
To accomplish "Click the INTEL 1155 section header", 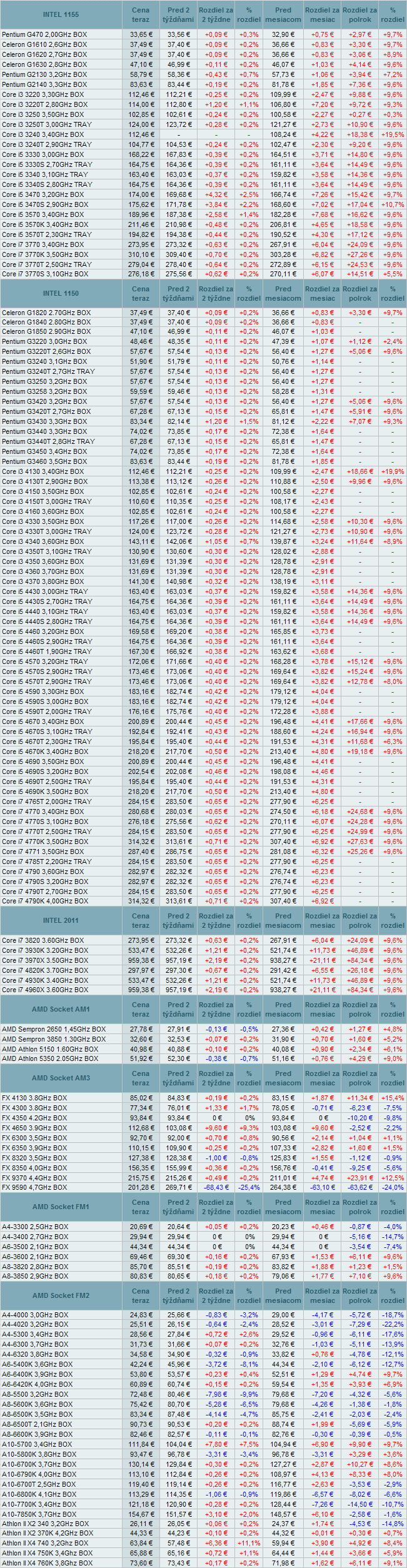I will point(61,14).
